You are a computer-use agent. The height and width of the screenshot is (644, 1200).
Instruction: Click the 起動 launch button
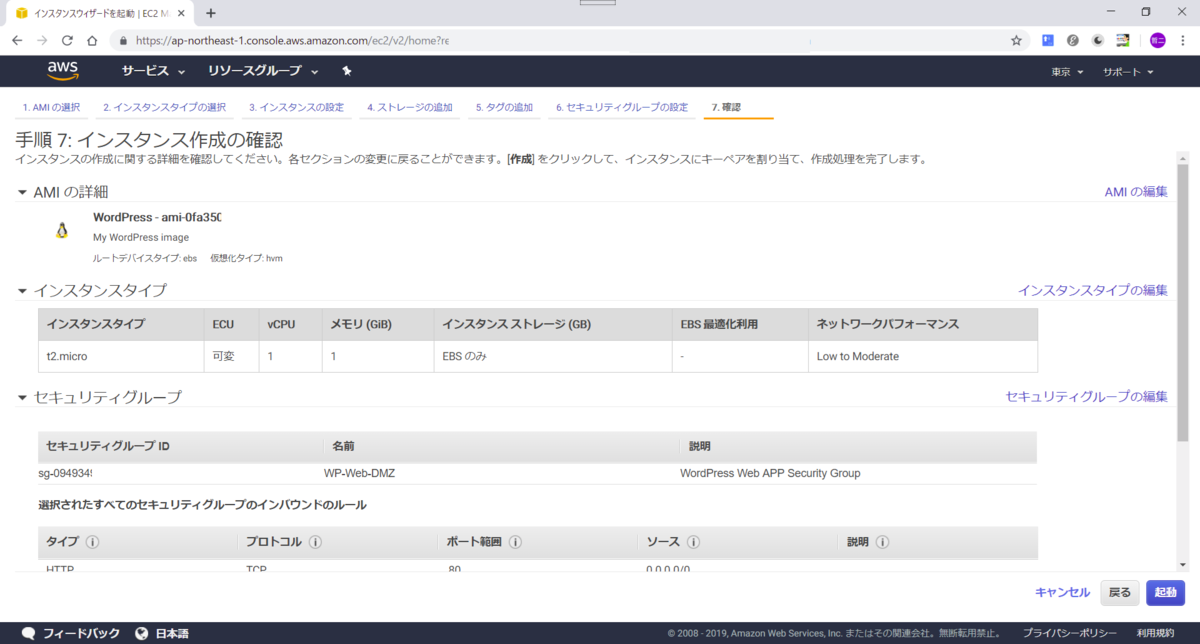[1165, 592]
